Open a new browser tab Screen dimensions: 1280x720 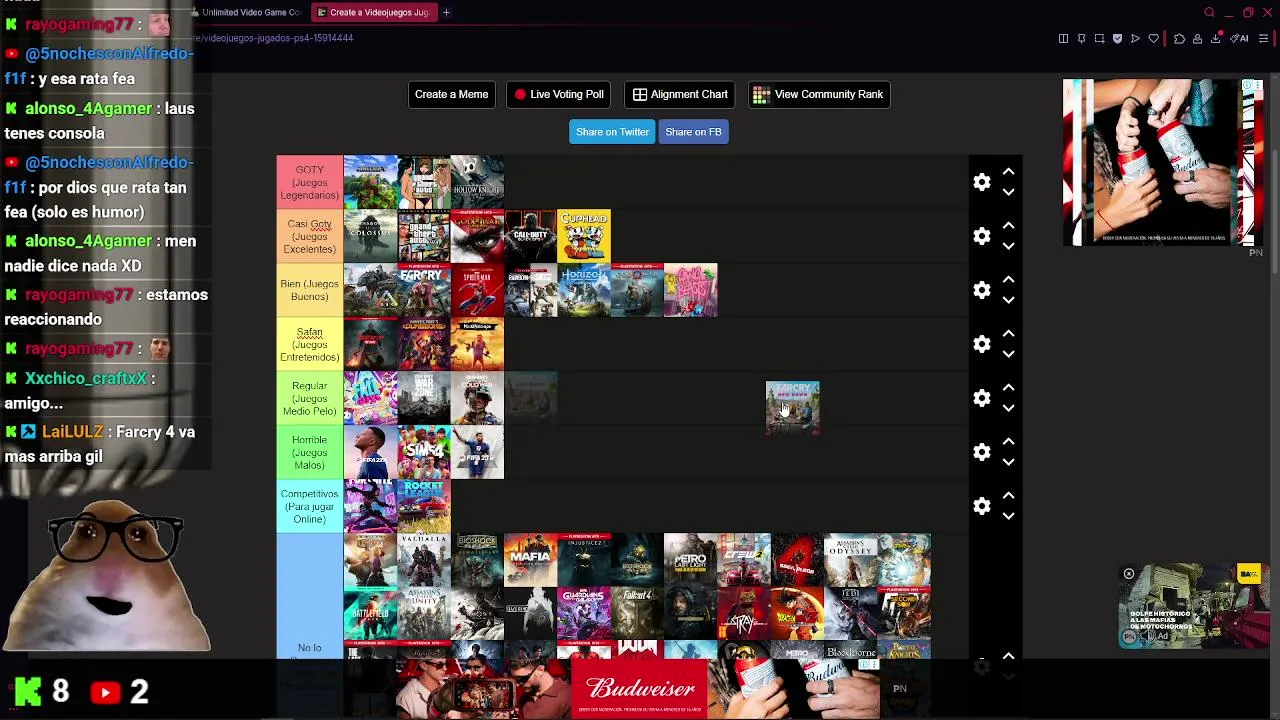pos(446,12)
